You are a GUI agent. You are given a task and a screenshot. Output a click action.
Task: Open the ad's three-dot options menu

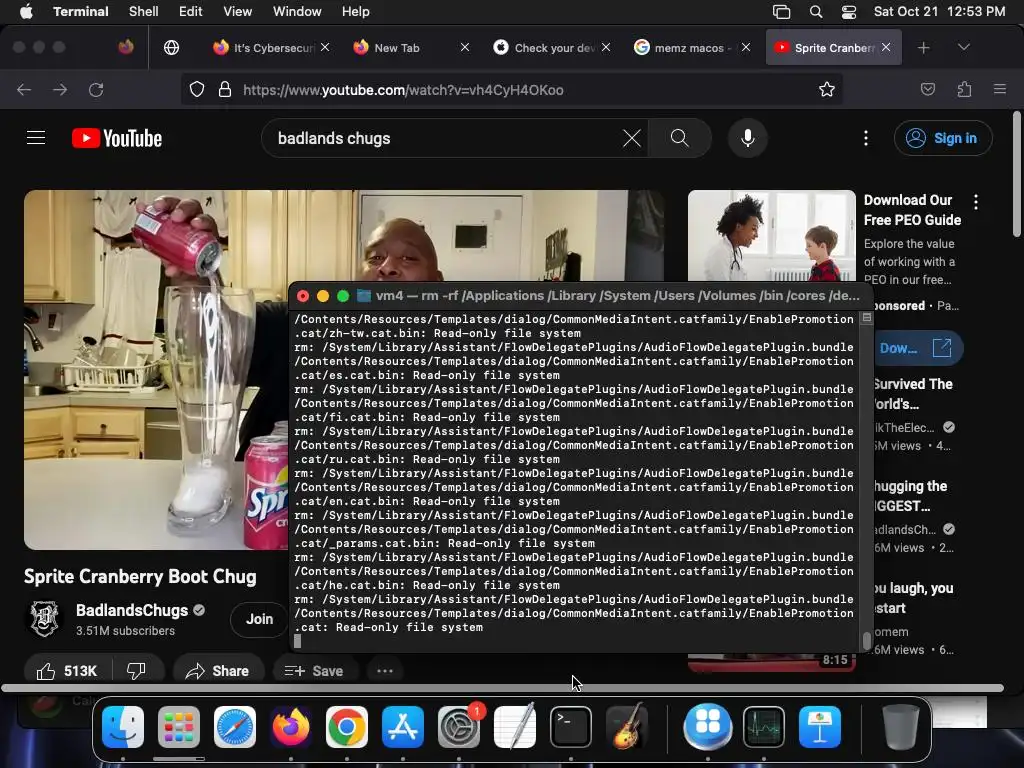(x=976, y=202)
